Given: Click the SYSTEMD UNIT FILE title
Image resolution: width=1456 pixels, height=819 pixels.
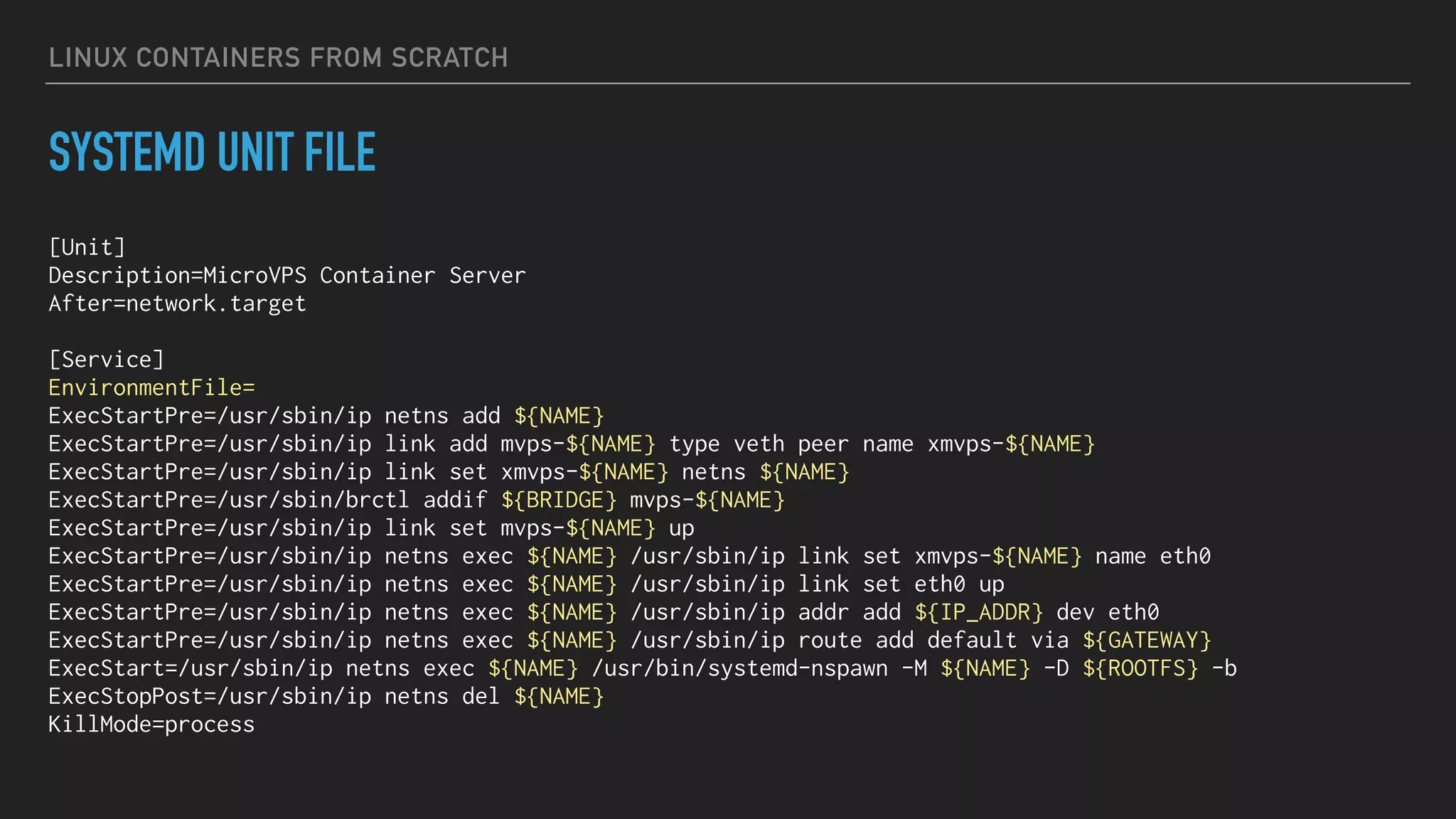Looking at the screenshot, I should pyautogui.click(x=212, y=152).
